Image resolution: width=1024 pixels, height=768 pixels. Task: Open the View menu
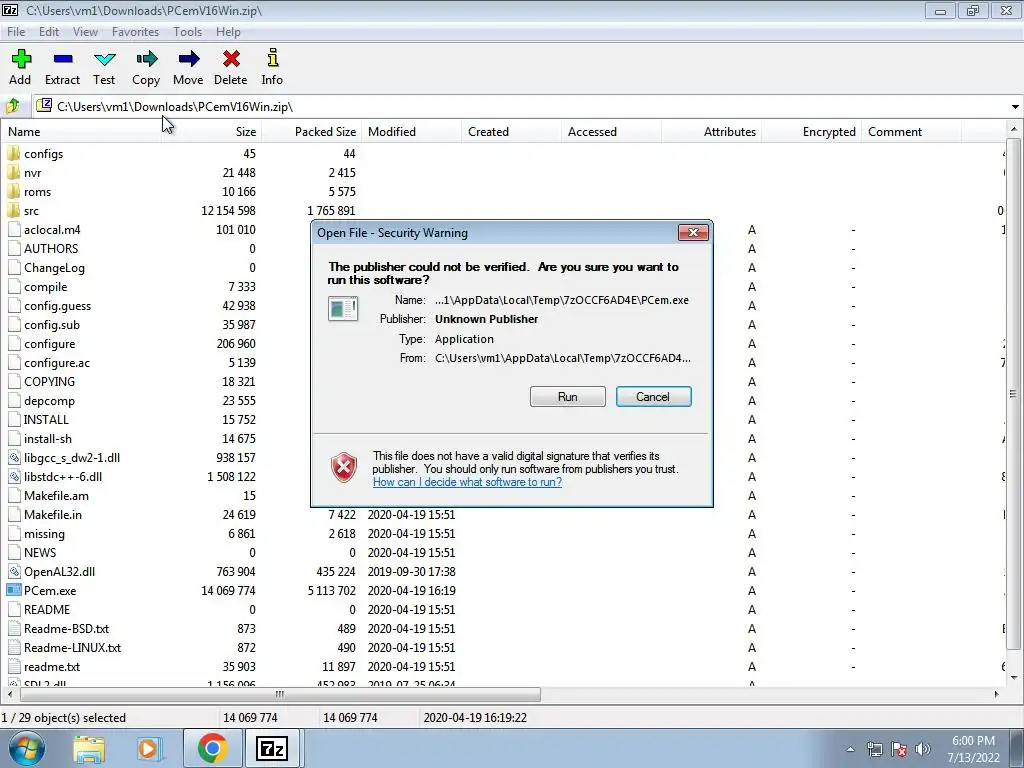point(85,31)
